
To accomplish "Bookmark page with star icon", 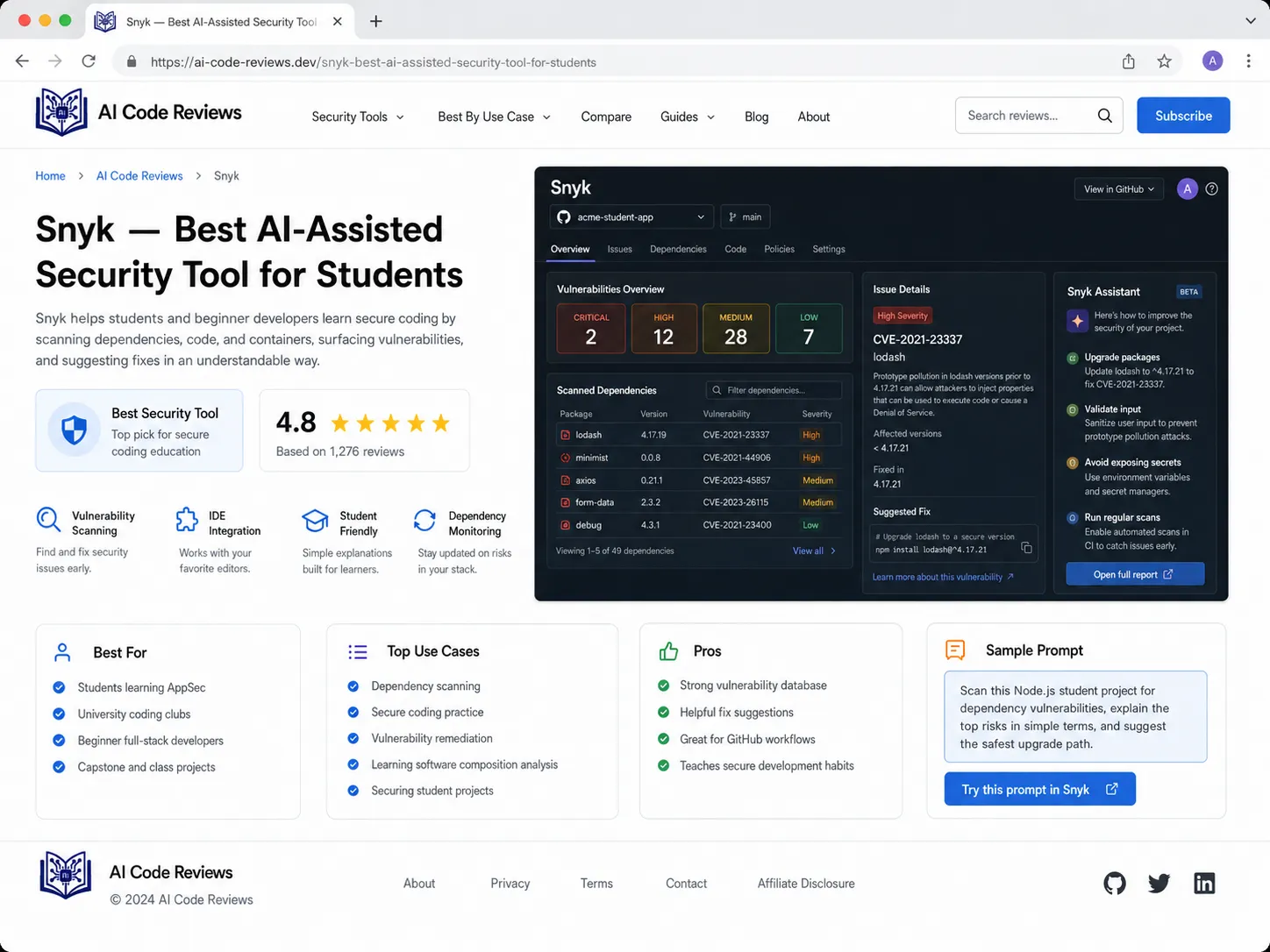I will (x=1164, y=61).
